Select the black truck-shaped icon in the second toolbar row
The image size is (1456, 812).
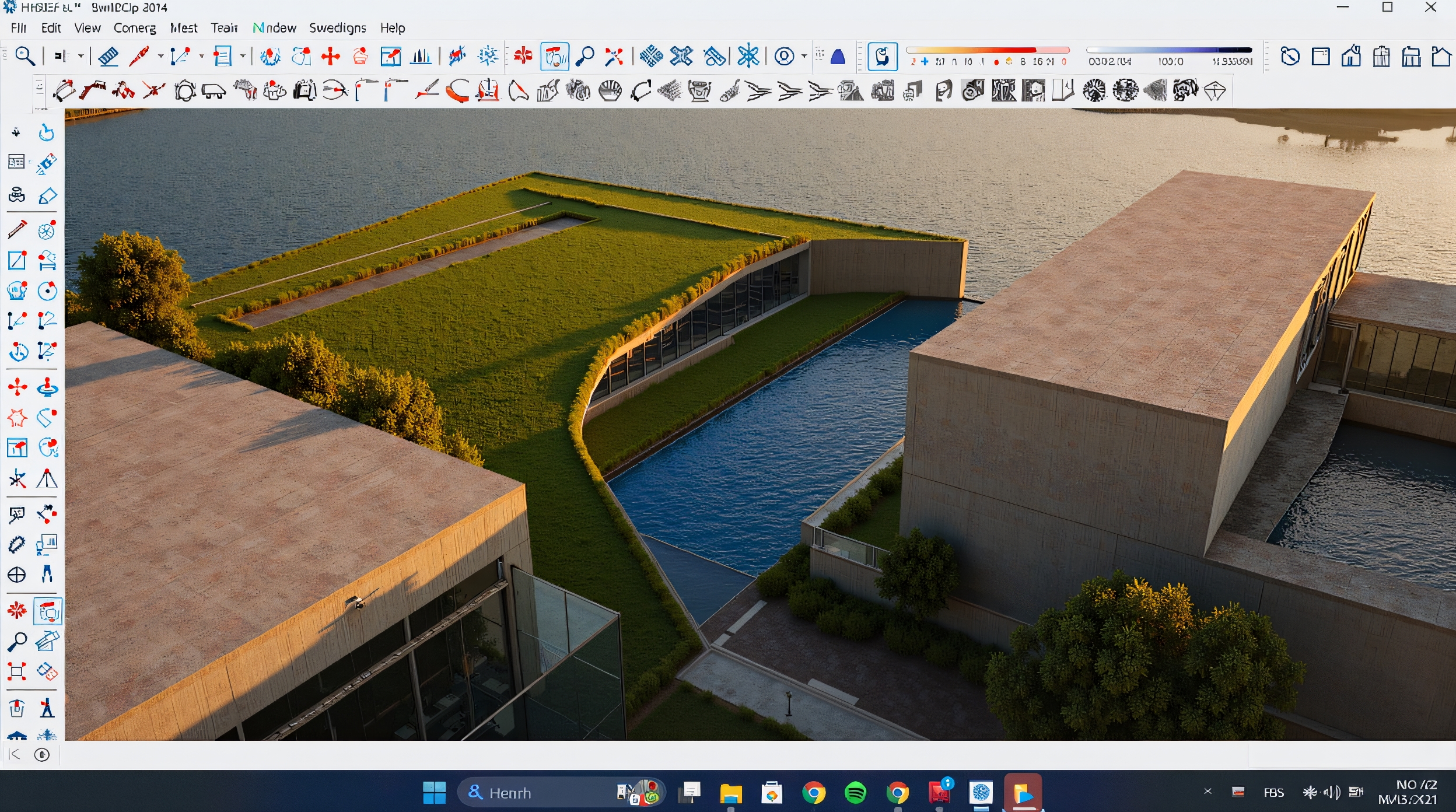(213, 92)
